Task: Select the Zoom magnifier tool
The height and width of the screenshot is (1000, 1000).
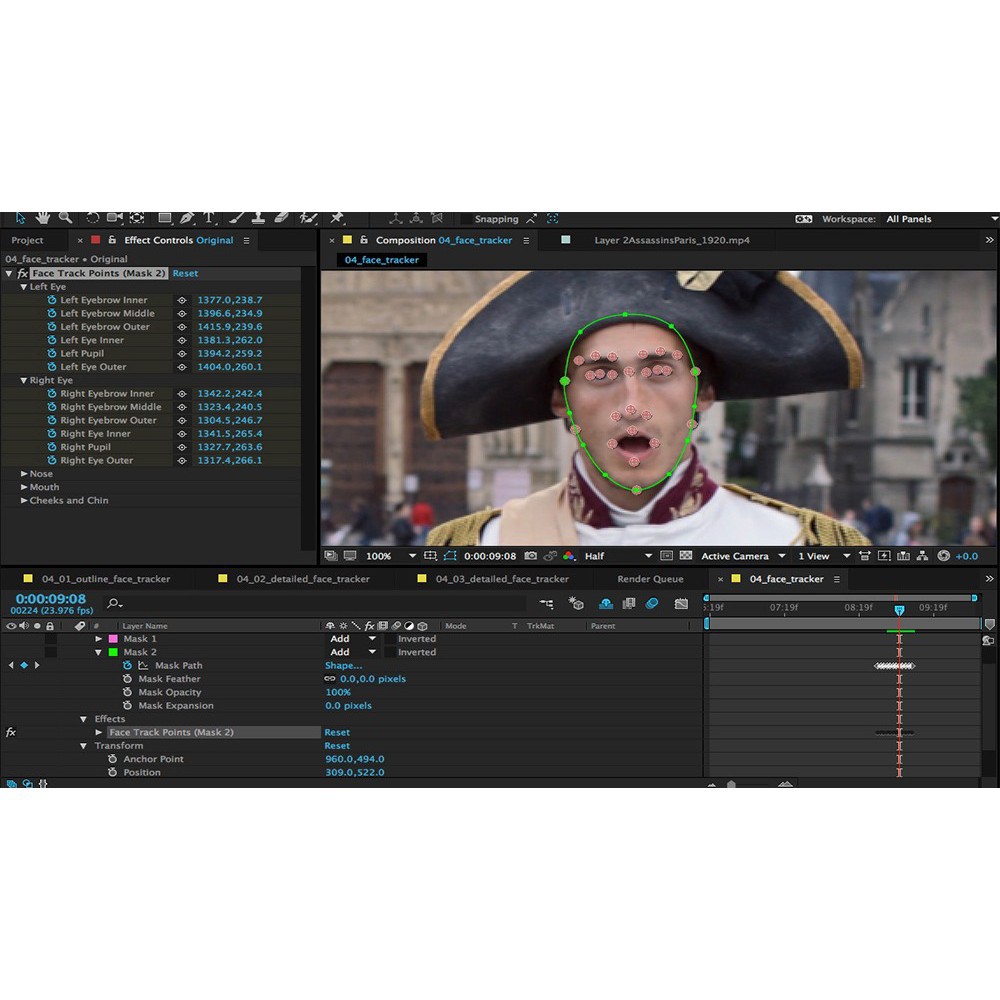Action: 65,218
